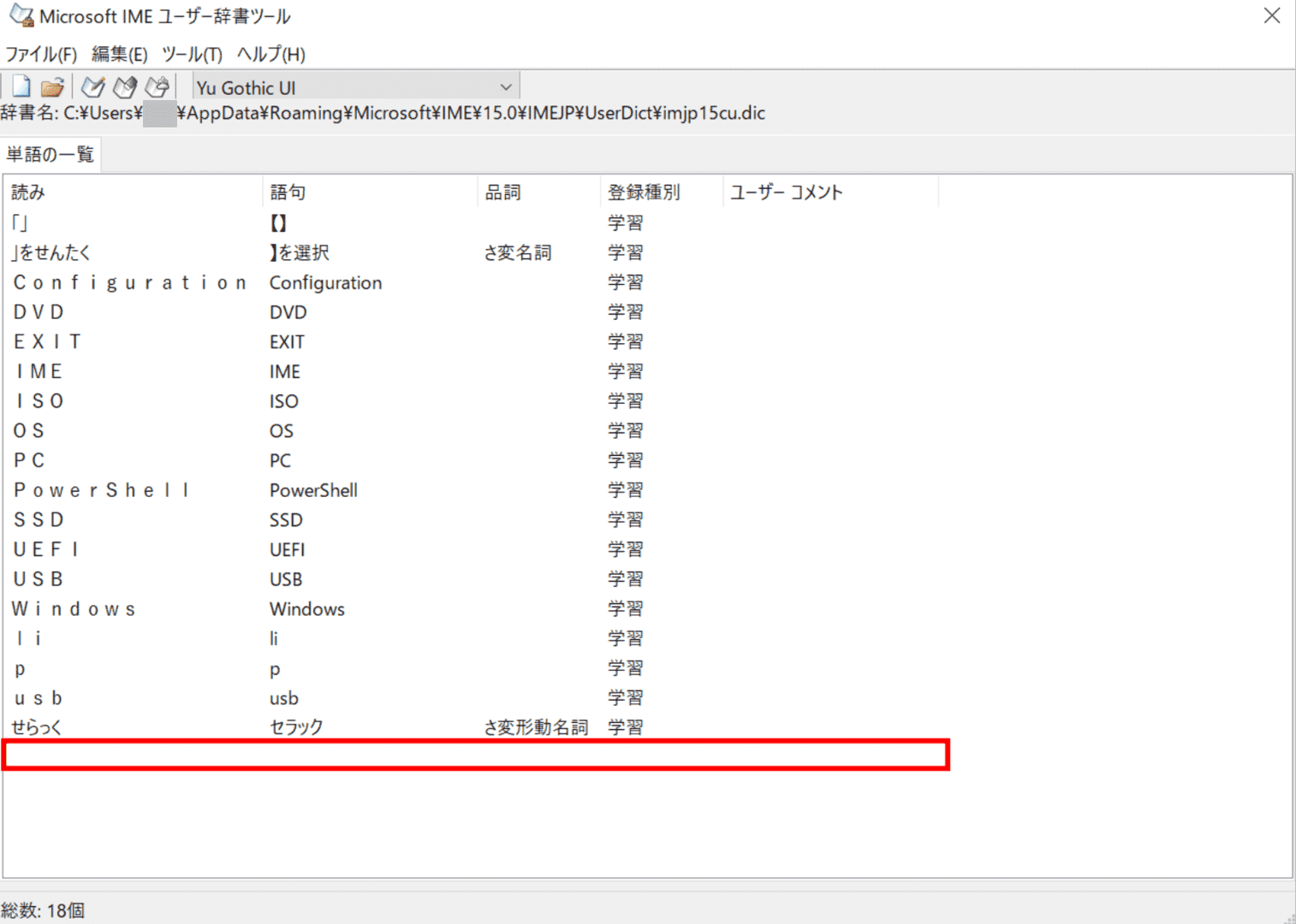Open the Yu Gothic UI font dropdown
This screenshot has width=1296, height=924.
click(355, 87)
